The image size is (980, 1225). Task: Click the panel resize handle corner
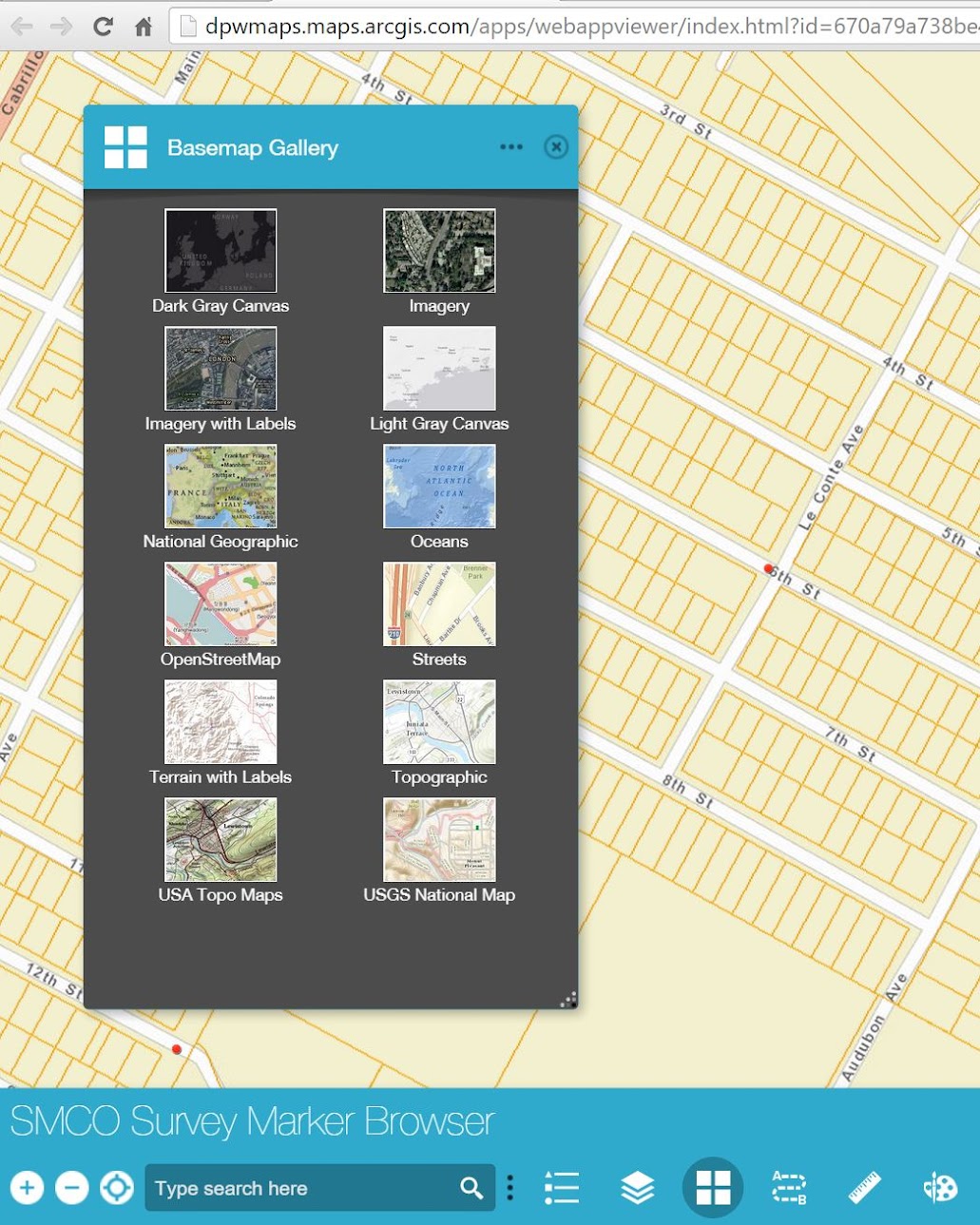(568, 1000)
